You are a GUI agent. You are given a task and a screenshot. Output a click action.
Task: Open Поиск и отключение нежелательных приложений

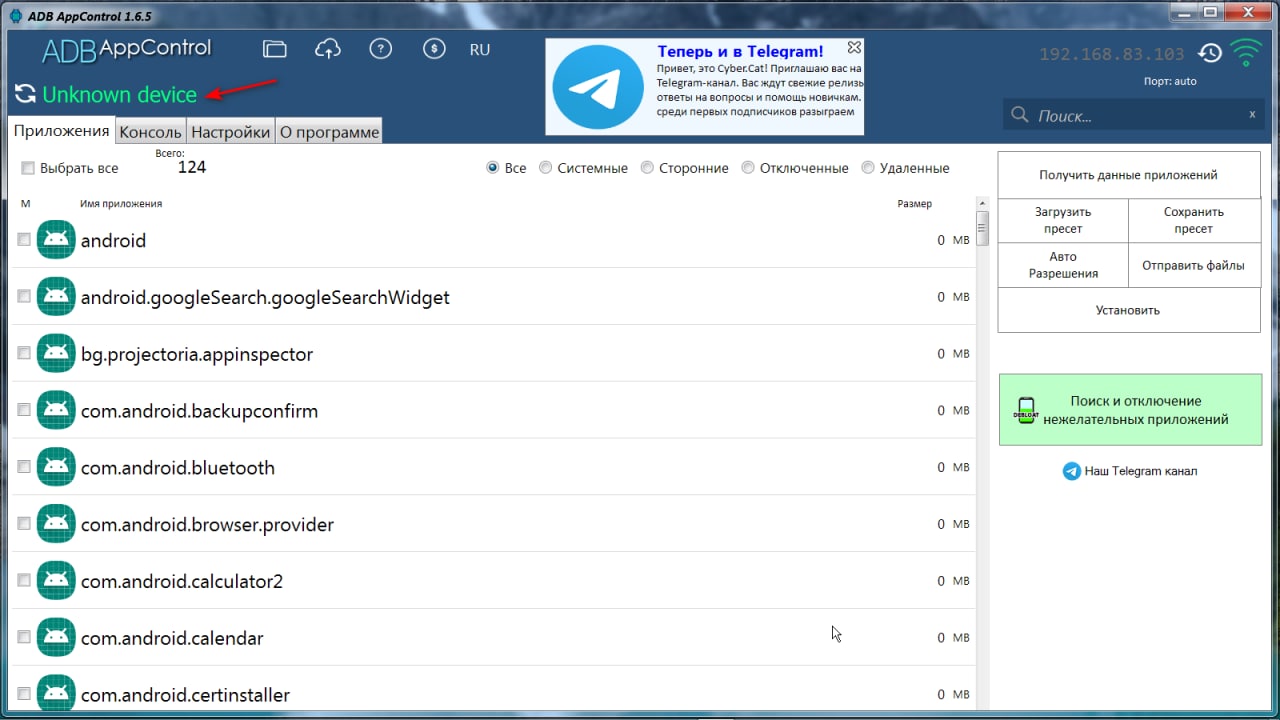tap(1130, 410)
